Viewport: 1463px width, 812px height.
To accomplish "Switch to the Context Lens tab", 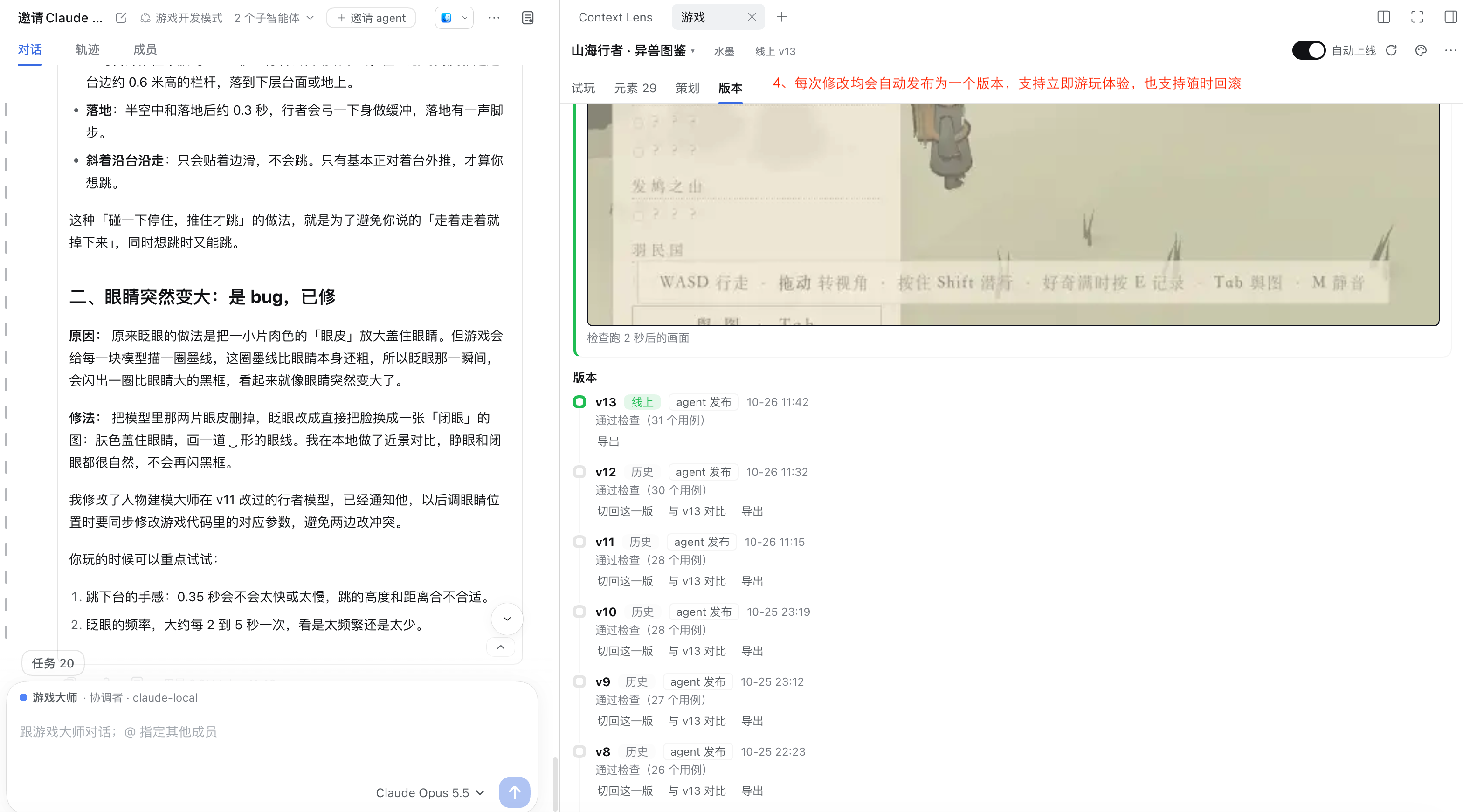I will [x=615, y=17].
